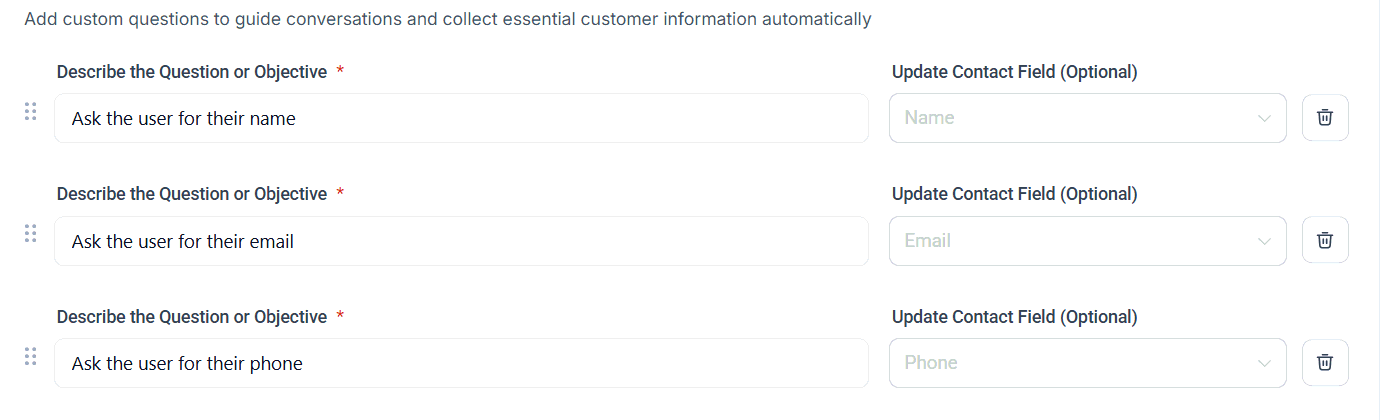Click "Update Contact Field (Optional)" label above Name

pyautogui.click(x=1014, y=72)
